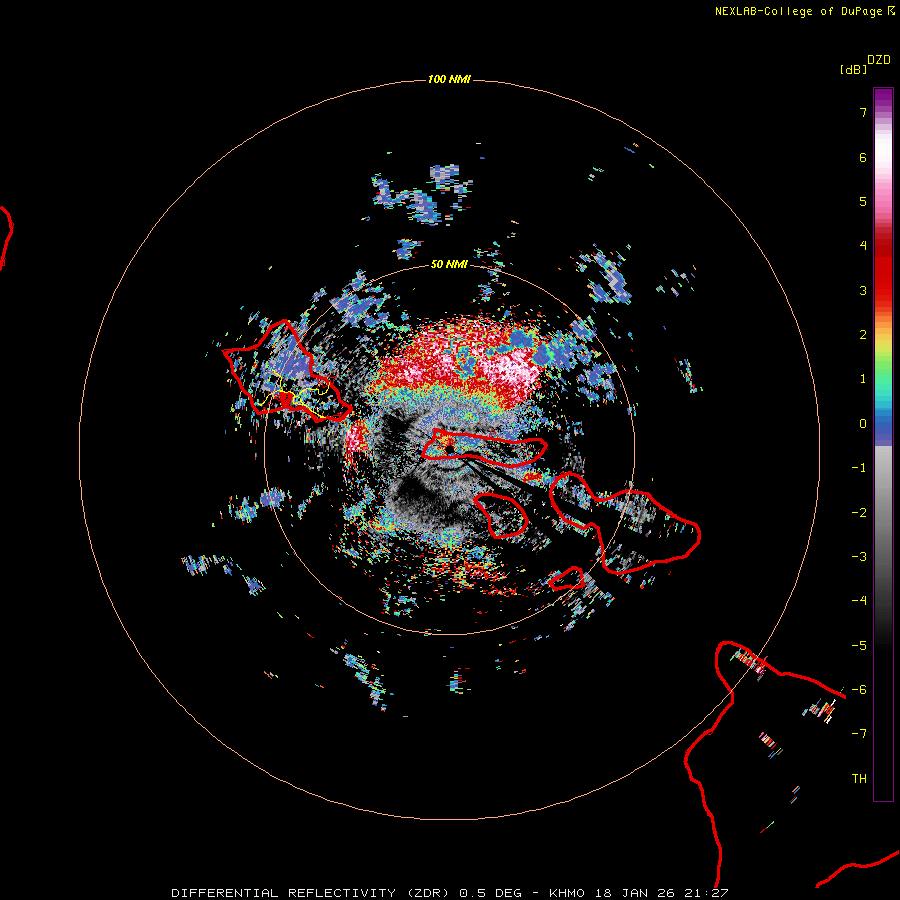
Task: Click the -3 value on the color scale
Action: 859,557
